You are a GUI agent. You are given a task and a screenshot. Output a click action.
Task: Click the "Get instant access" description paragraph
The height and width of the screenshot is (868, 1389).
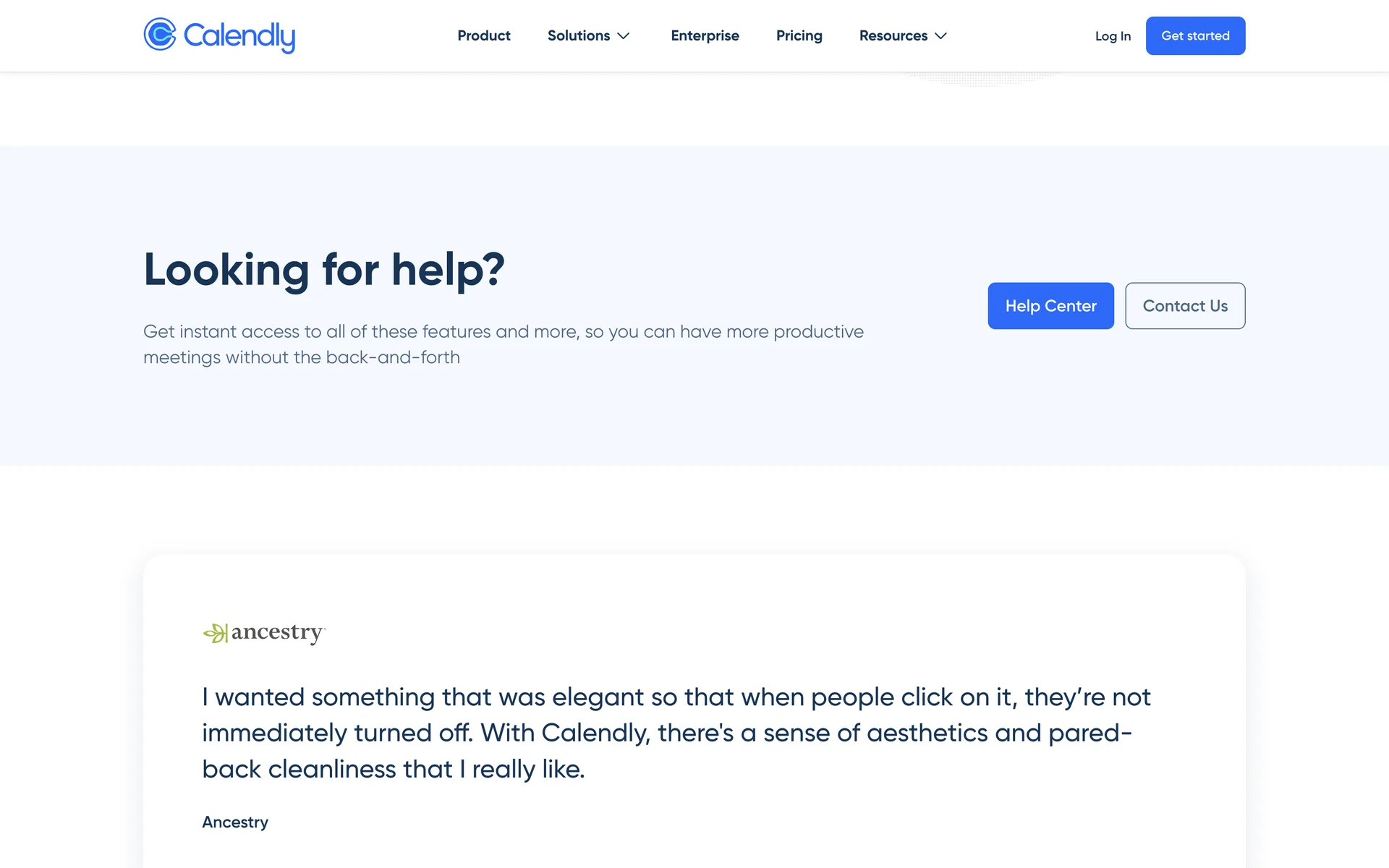click(x=503, y=344)
